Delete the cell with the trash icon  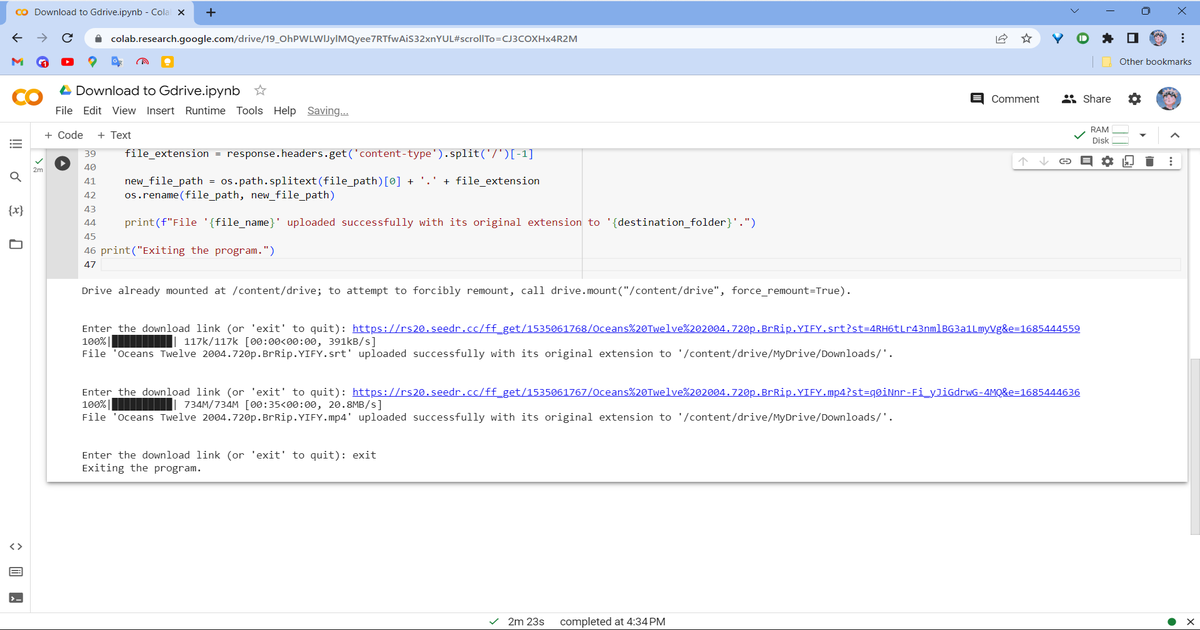pos(1148,161)
